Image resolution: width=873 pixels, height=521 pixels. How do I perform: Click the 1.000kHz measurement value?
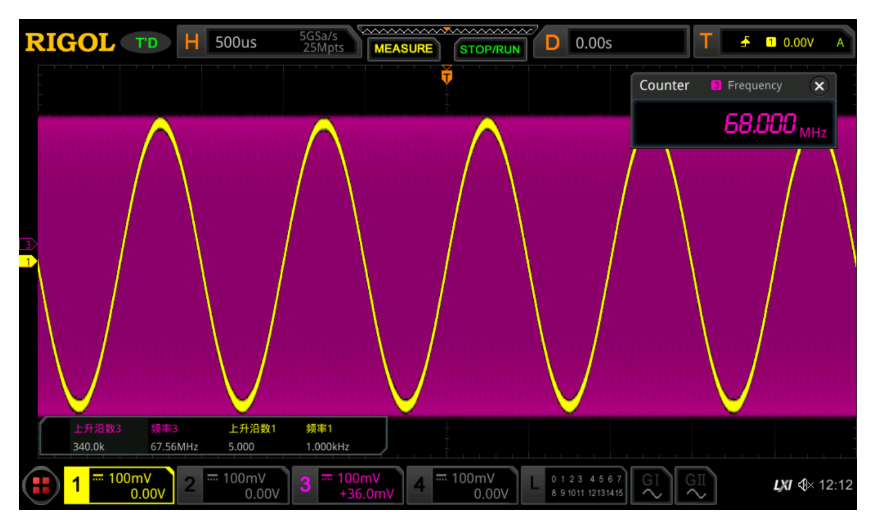327,446
